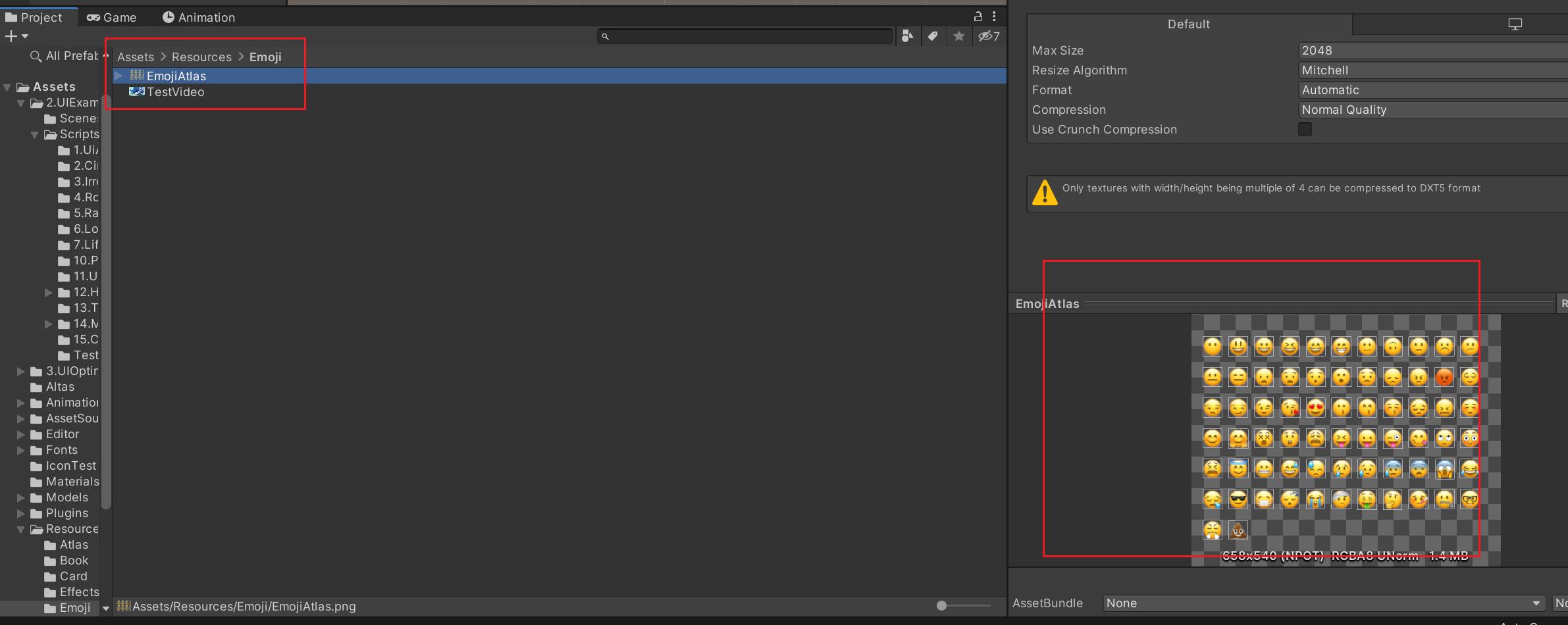Go to Resources in breadcrumb
Image resolution: width=1568 pixels, height=625 pixels.
(201, 57)
